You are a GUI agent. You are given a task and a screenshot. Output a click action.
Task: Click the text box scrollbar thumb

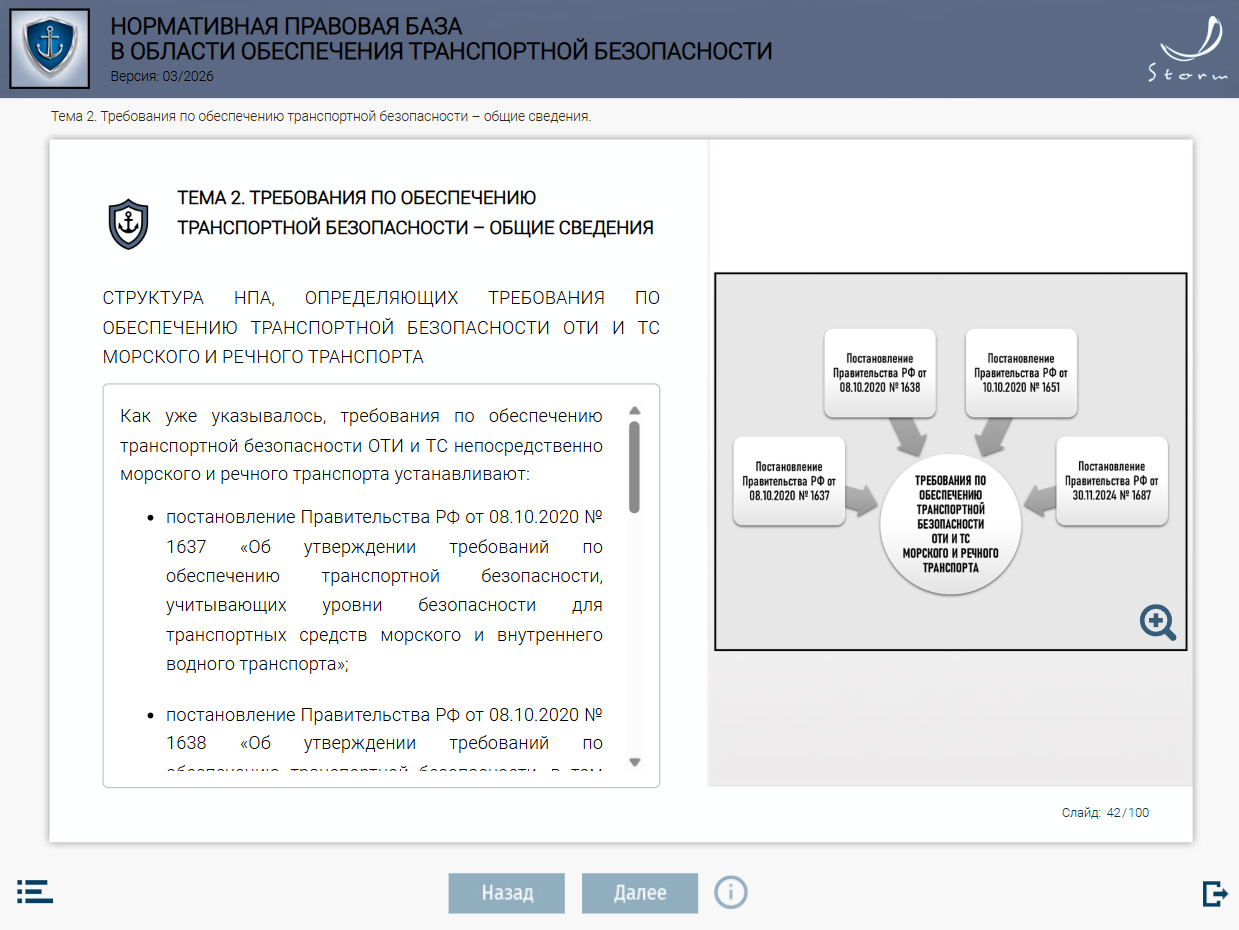(634, 466)
